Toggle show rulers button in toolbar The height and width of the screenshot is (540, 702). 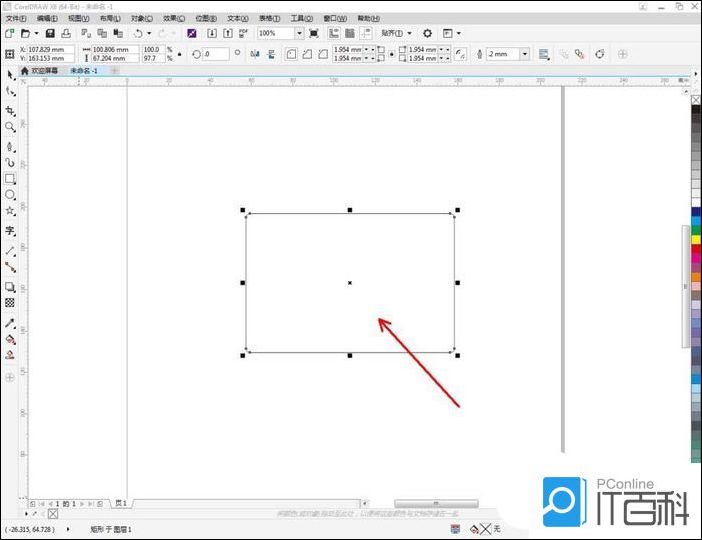coord(334,33)
